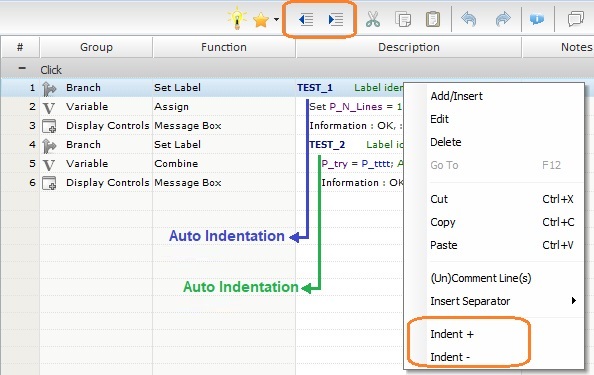Click the light bulb icon in toolbar
Viewport: 594px width, 375px height.
tap(237, 18)
